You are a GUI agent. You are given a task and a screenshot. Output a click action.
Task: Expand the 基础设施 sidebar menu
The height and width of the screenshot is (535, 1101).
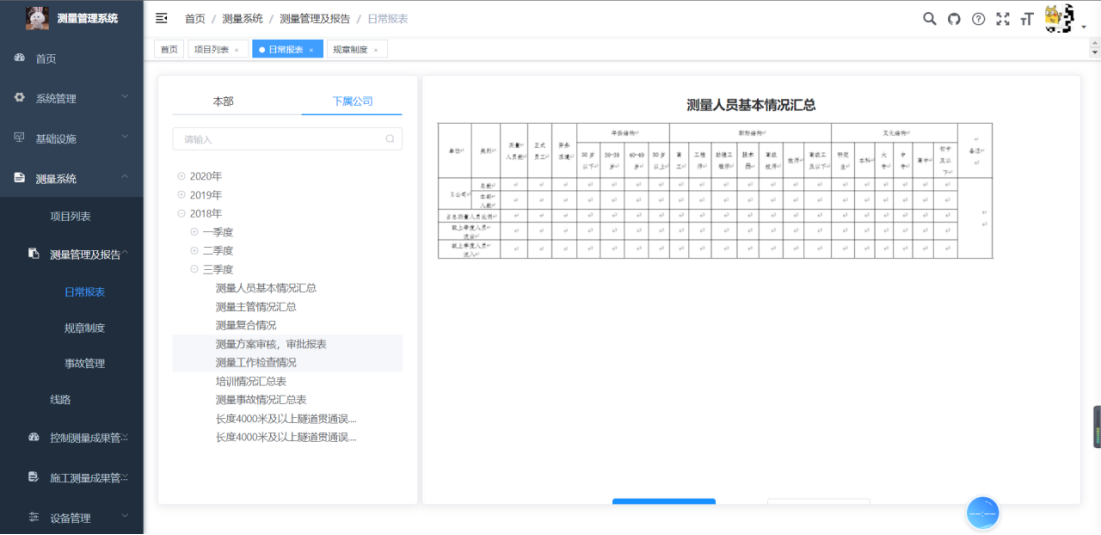click(x=72, y=138)
